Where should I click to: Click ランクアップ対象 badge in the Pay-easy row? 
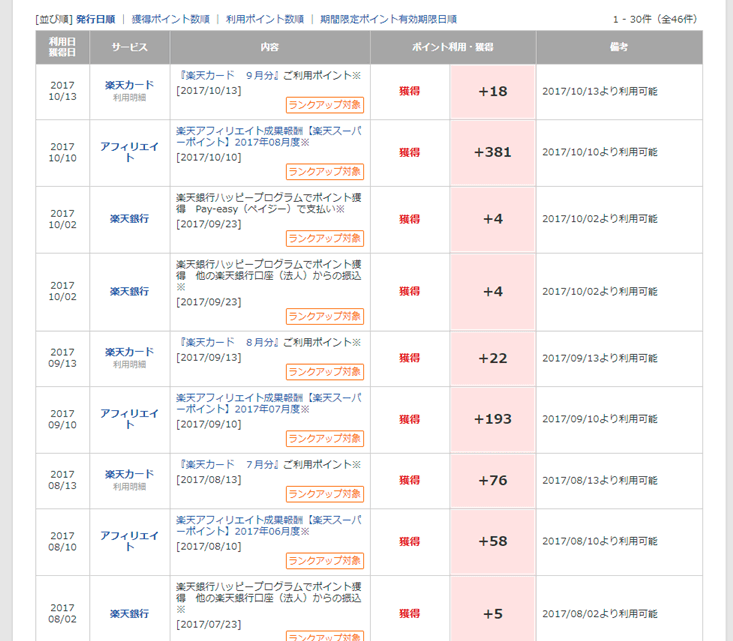(325, 238)
